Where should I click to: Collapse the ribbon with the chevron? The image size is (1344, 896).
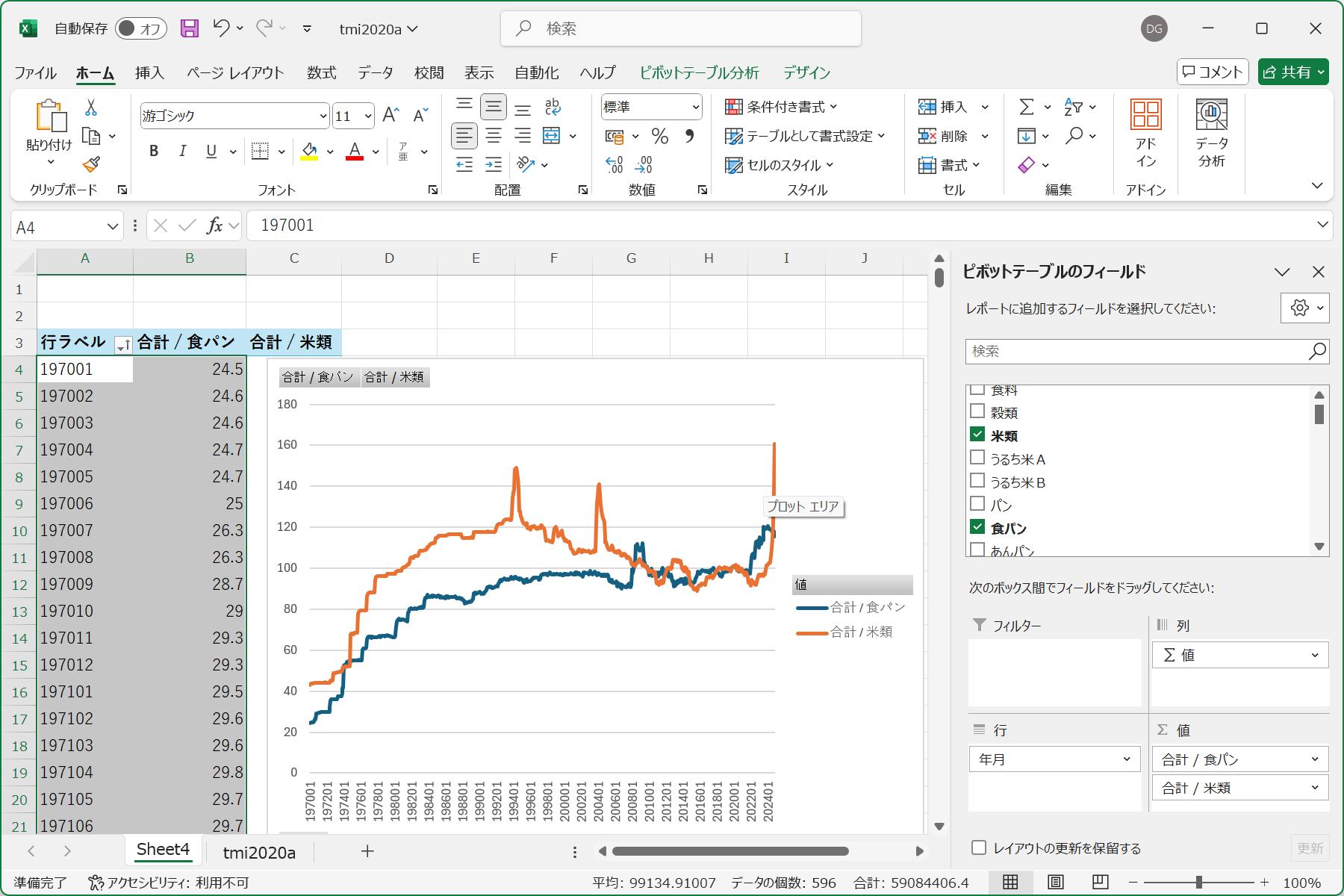pos(1317,185)
